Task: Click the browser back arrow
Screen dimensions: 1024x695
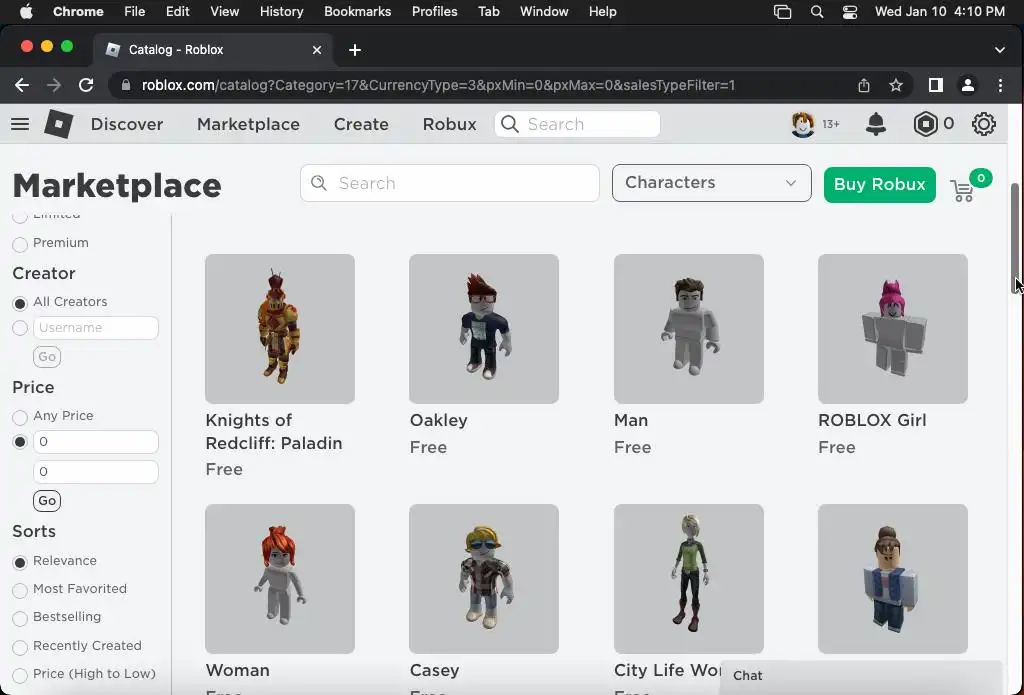Action: 22,86
